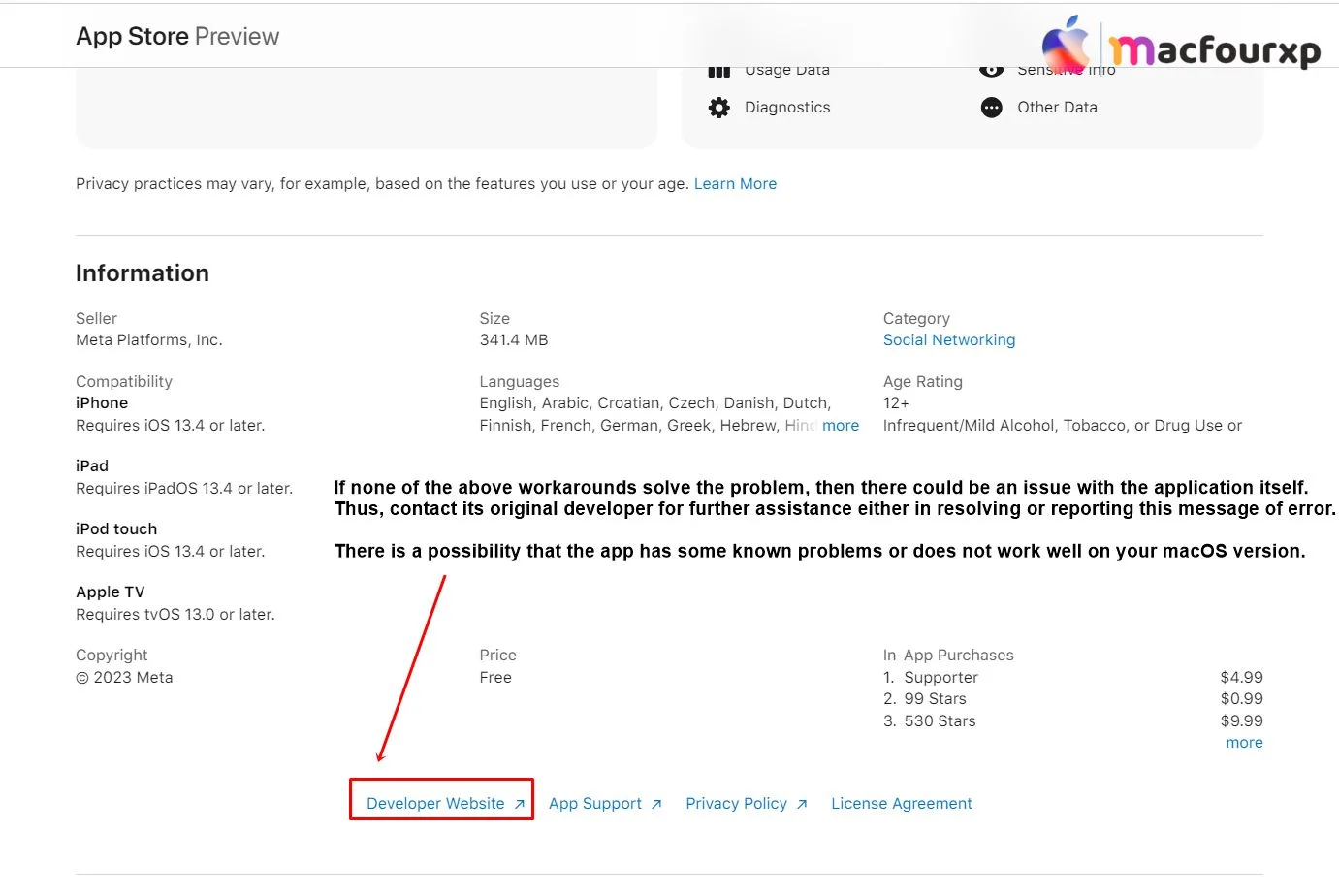
Task: Select the 99 Stars in-app purchase
Action: (x=935, y=698)
